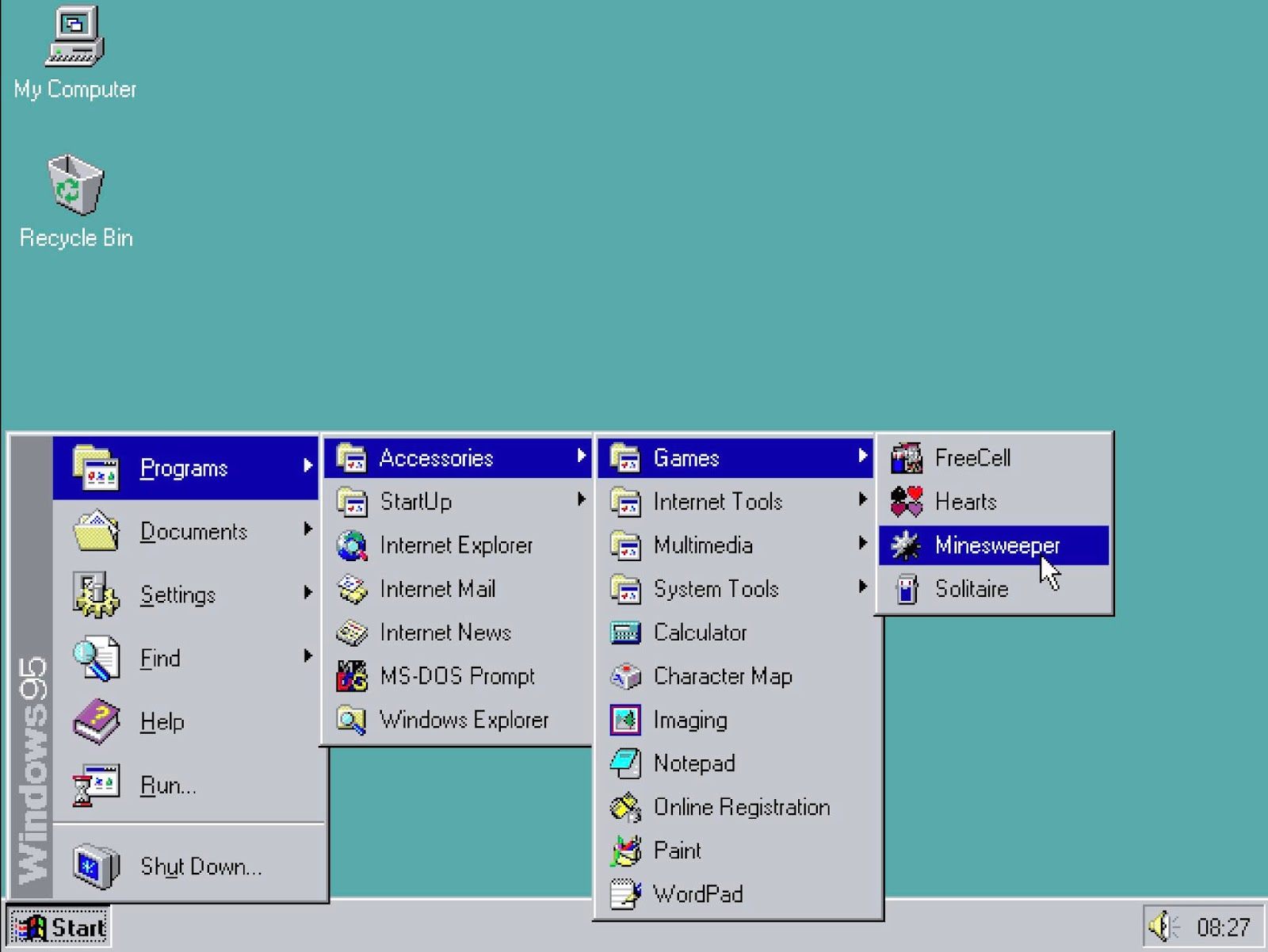Click the Settings gear icon
The width and height of the screenshot is (1268, 952).
[96, 595]
